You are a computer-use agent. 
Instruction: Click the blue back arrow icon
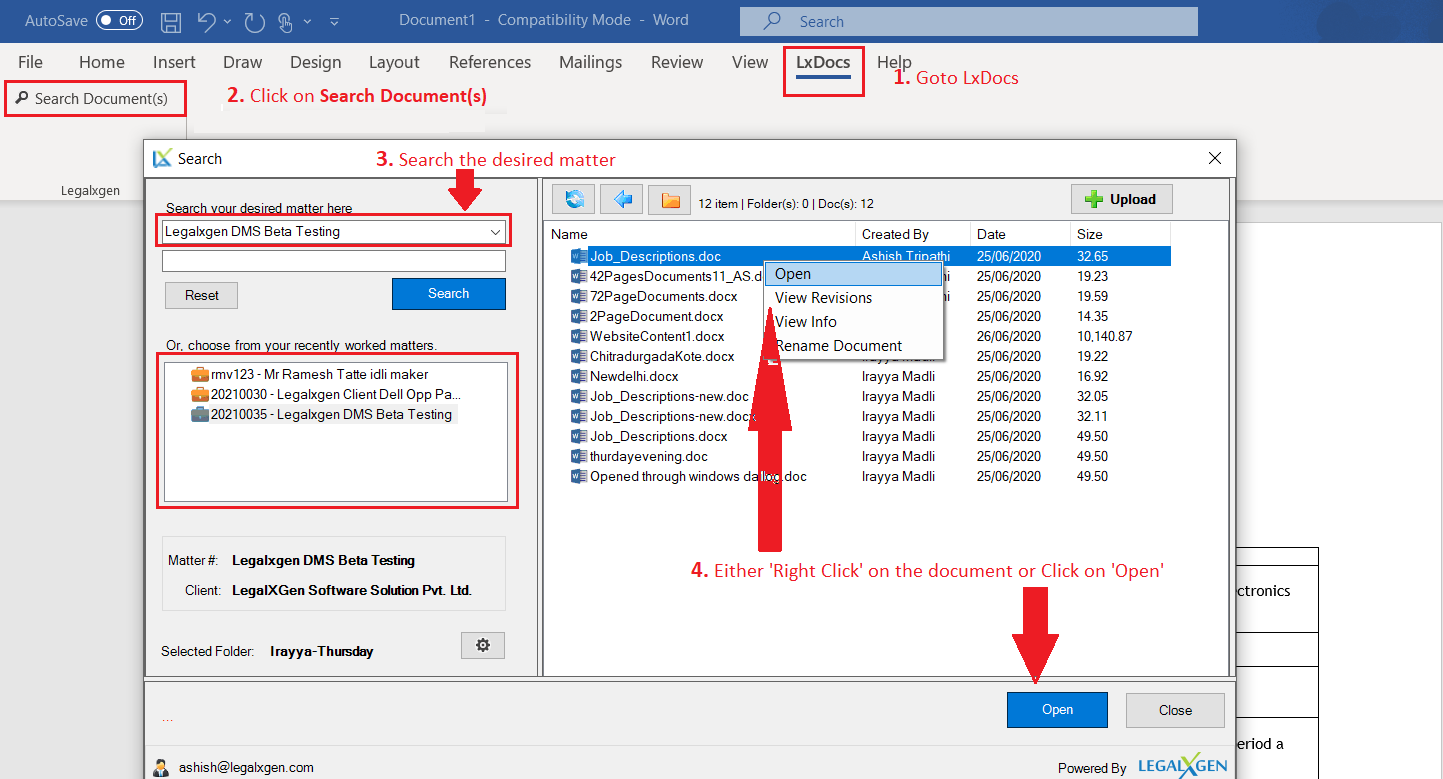point(622,200)
